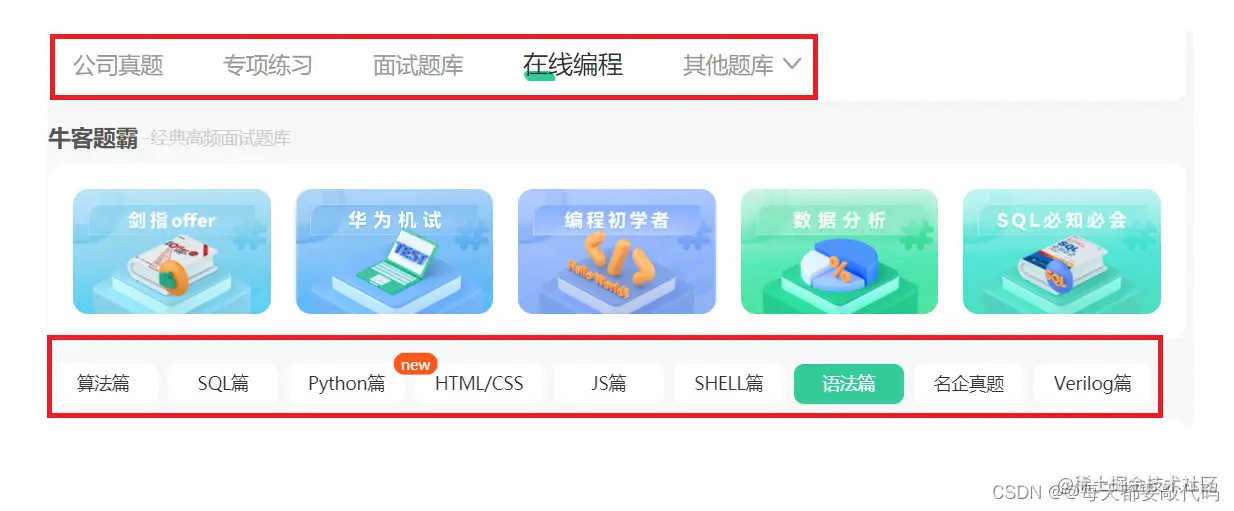Open the 华为机试 card with laptop icon
This screenshot has width=1234, height=511.
[x=394, y=251]
